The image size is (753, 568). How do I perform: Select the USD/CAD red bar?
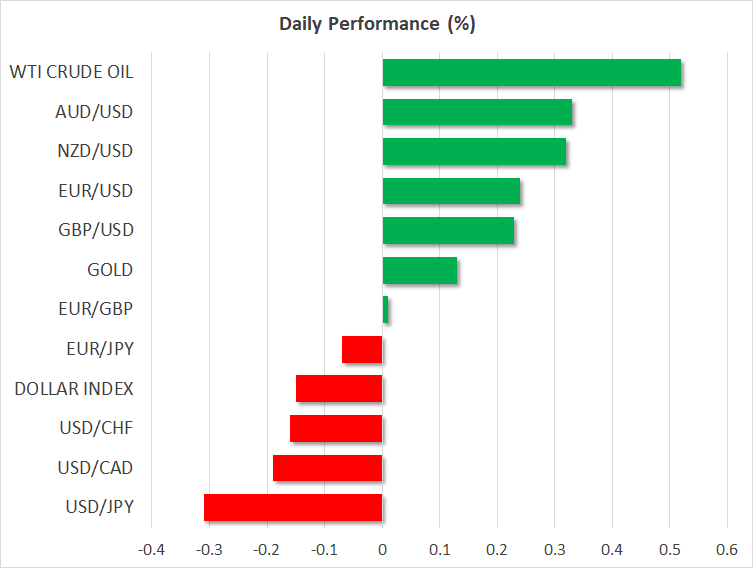click(327, 468)
